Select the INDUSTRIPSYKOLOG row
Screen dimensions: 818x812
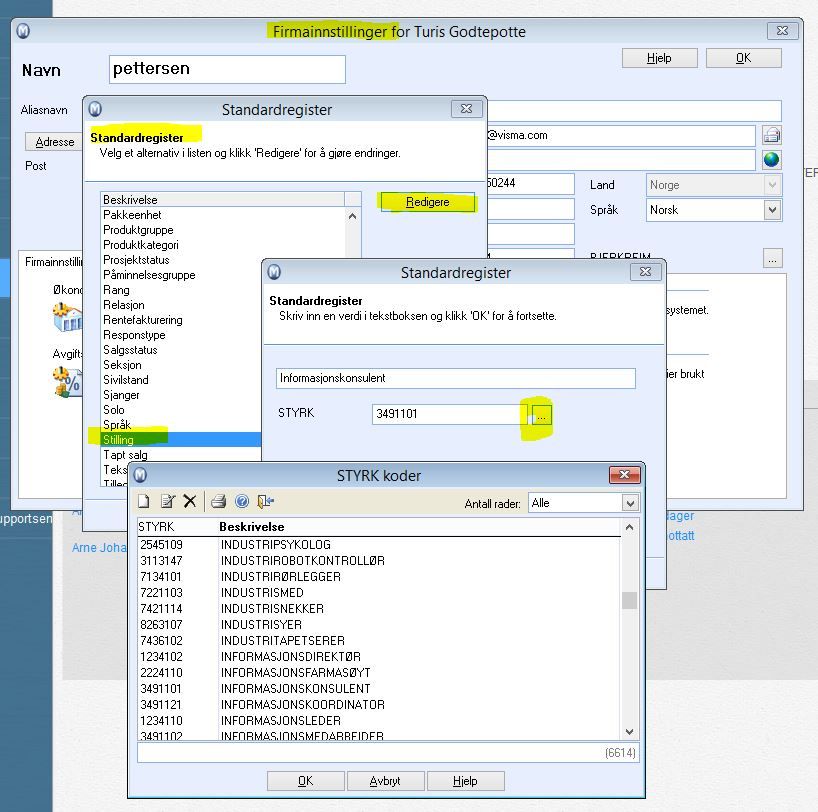tap(379, 545)
